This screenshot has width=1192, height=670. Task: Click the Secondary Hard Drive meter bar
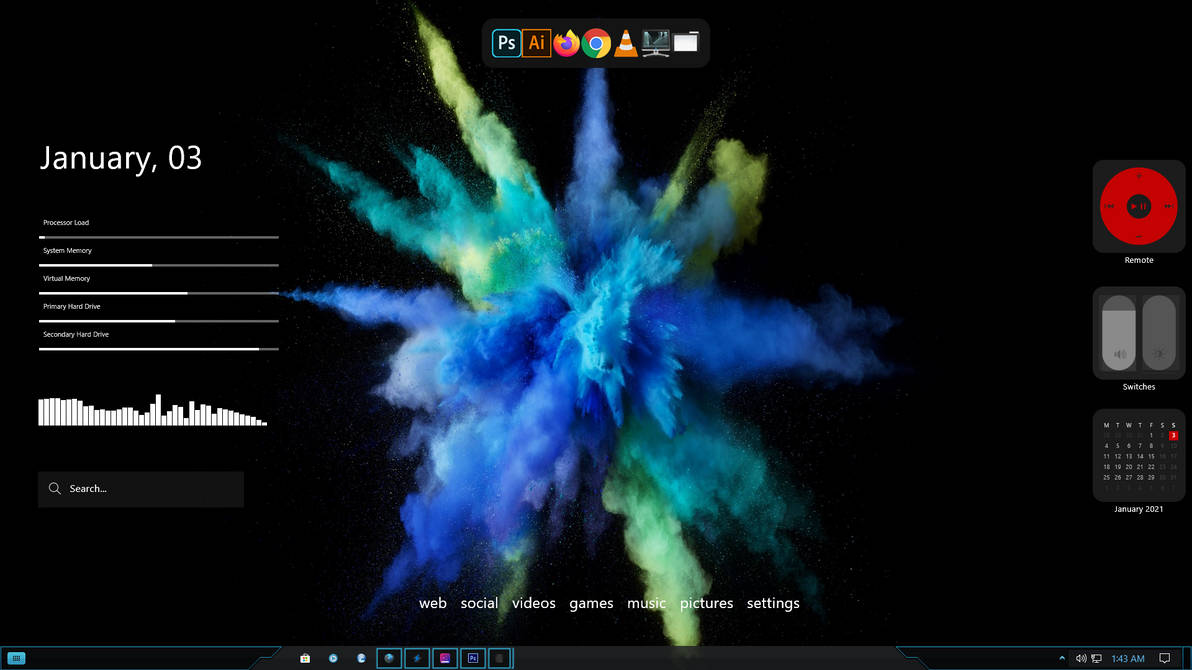159,349
